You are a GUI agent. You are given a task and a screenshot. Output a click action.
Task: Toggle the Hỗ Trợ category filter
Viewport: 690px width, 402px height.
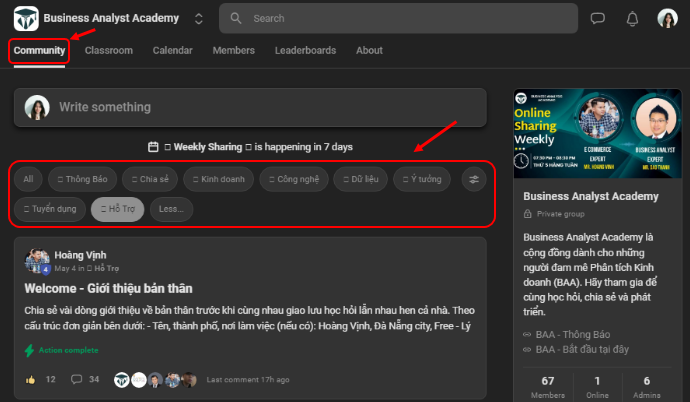(117, 209)
